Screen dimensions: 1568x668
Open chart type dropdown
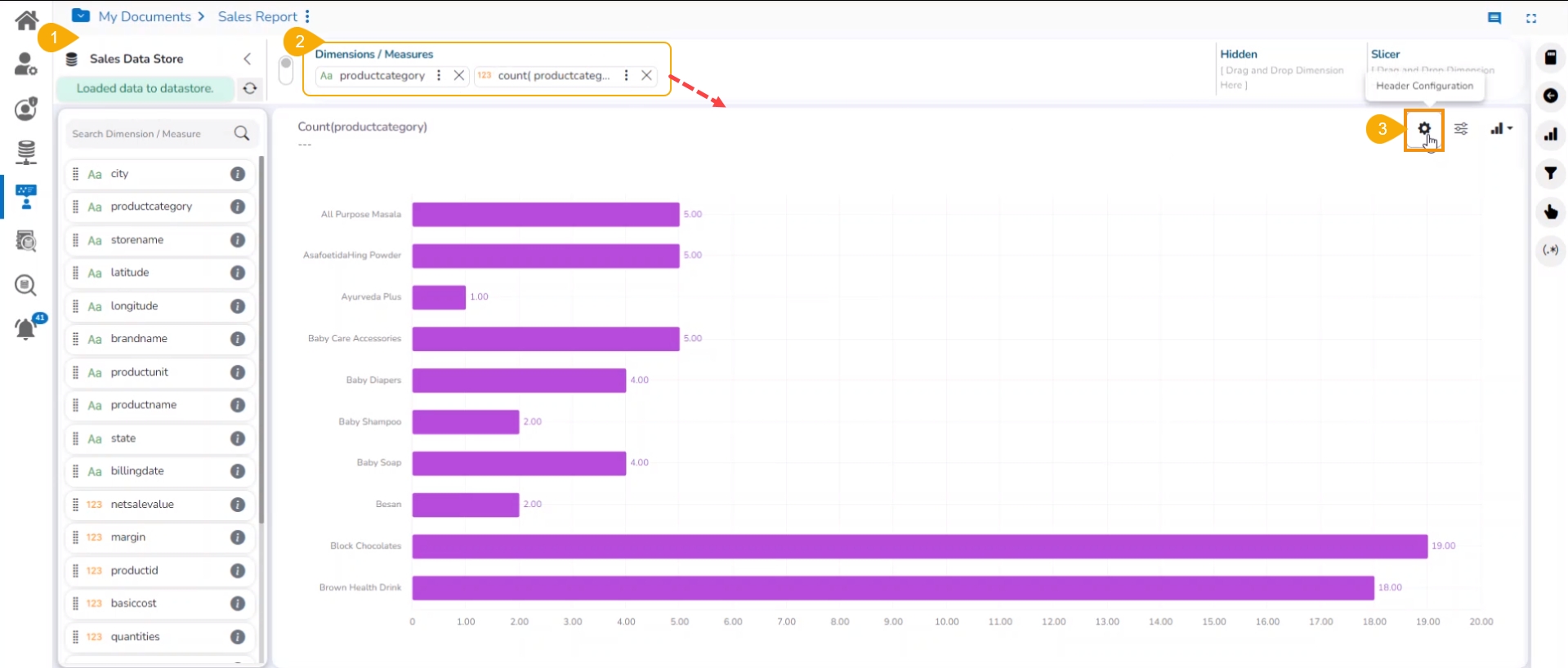1501,129
